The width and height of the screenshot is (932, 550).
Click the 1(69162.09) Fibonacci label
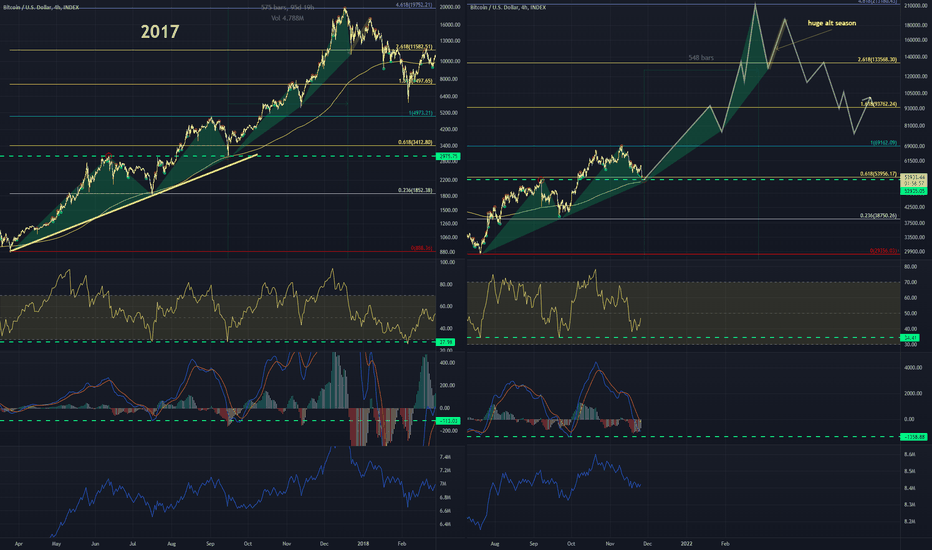(883, 143)
